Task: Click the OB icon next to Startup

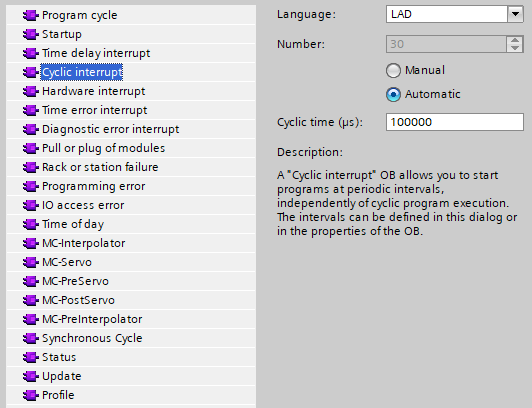Action: pyautogui.click(x=30, y=34)
